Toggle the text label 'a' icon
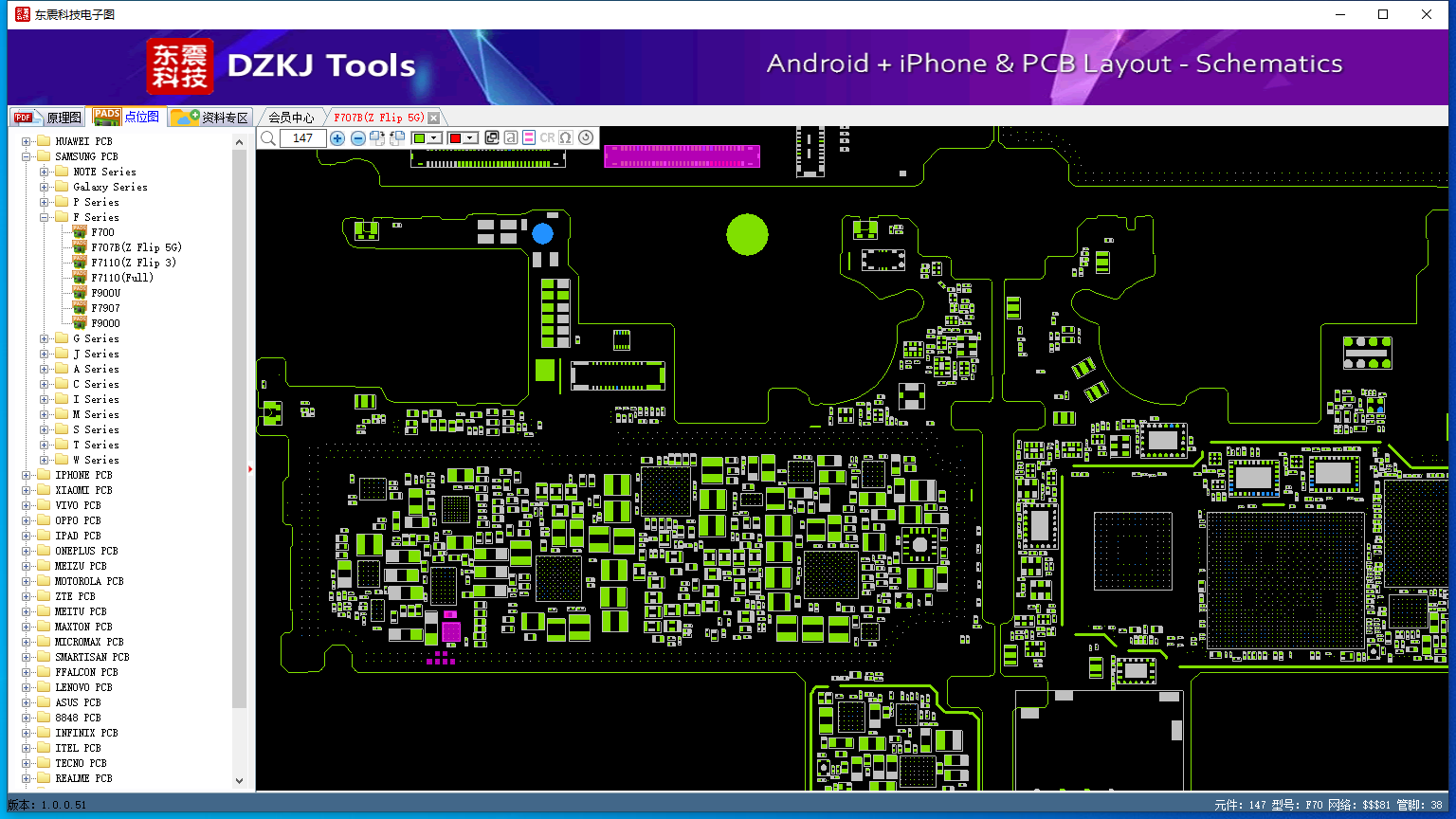This screenshot has height=819, width=1456. click(511, 138)
